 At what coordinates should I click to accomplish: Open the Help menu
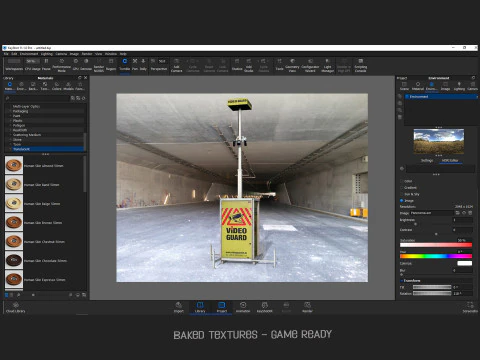point(123,54)
